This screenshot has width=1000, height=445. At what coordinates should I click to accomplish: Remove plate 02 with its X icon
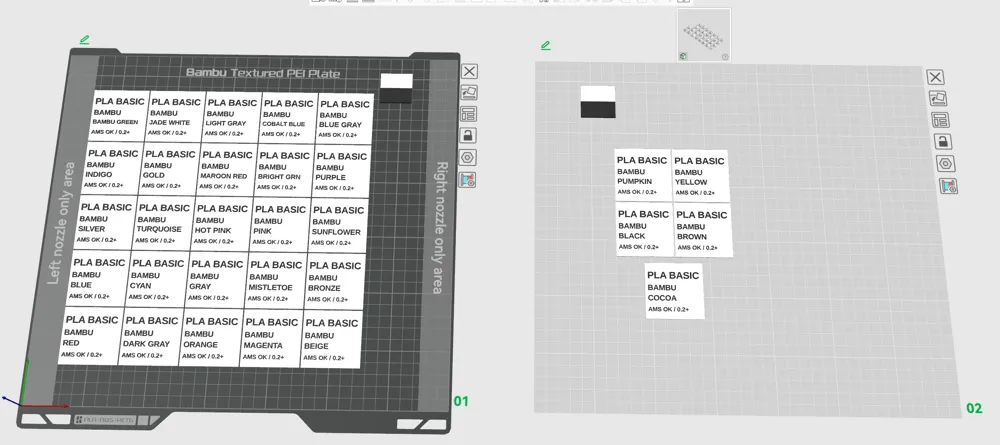[x=935, y=78]
